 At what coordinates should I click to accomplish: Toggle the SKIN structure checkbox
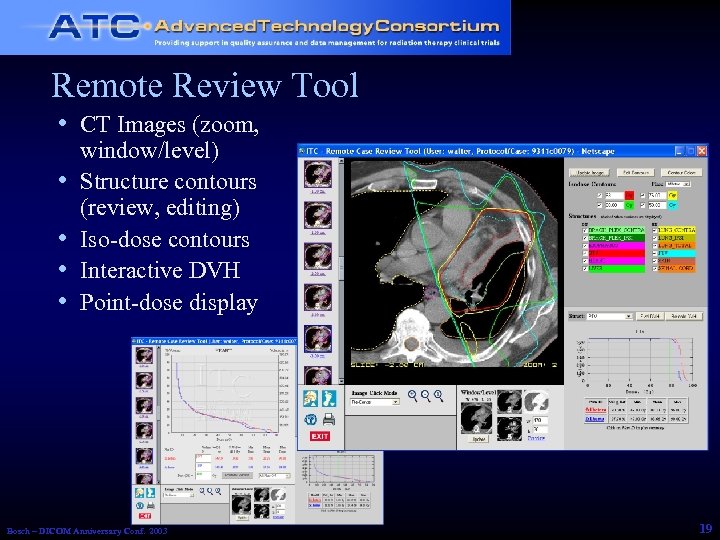tap(654, 261)
